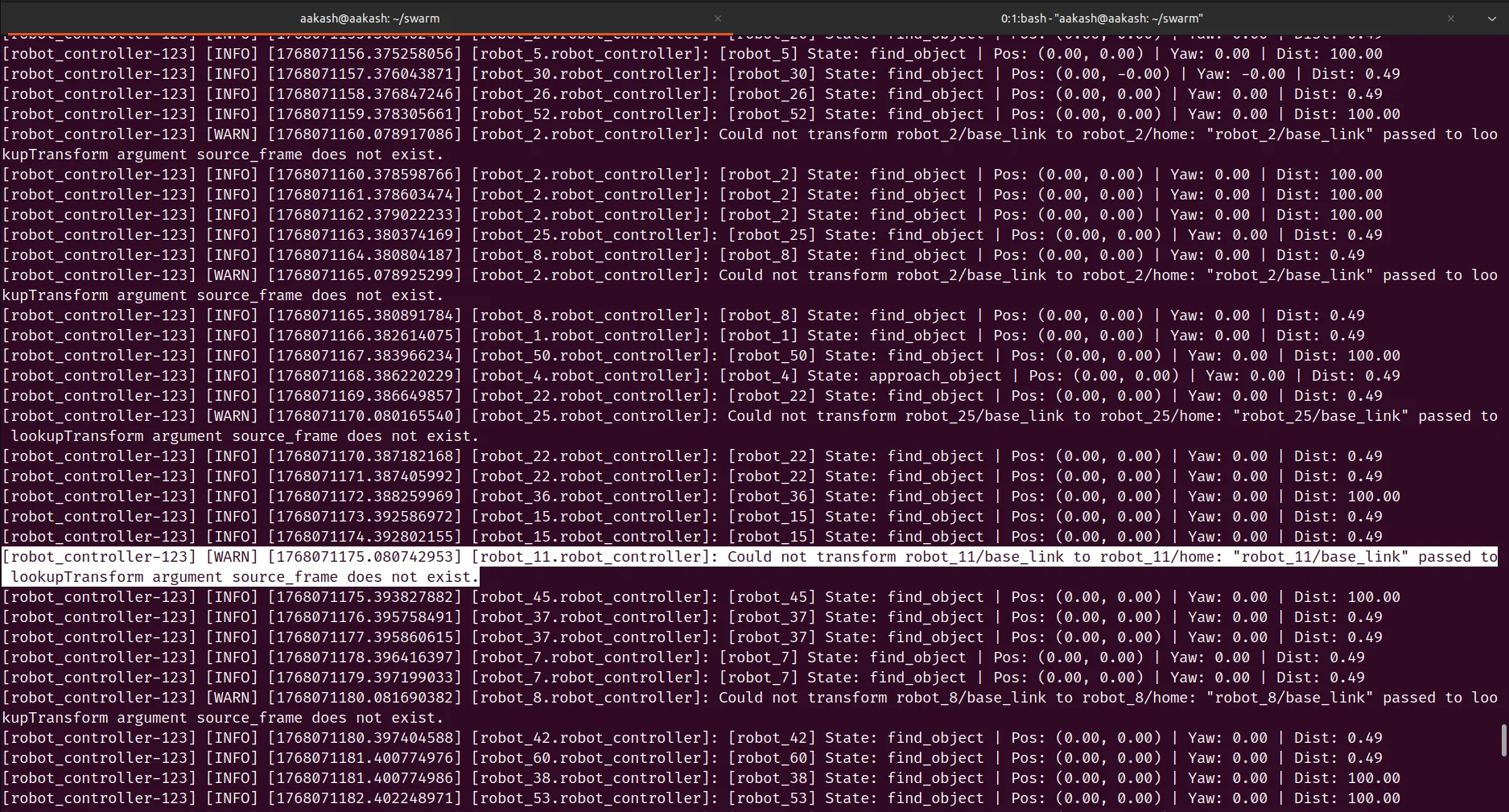Select the 0:1:bash tmux session tab
1509x812 pixels.
coord(1103,18)
